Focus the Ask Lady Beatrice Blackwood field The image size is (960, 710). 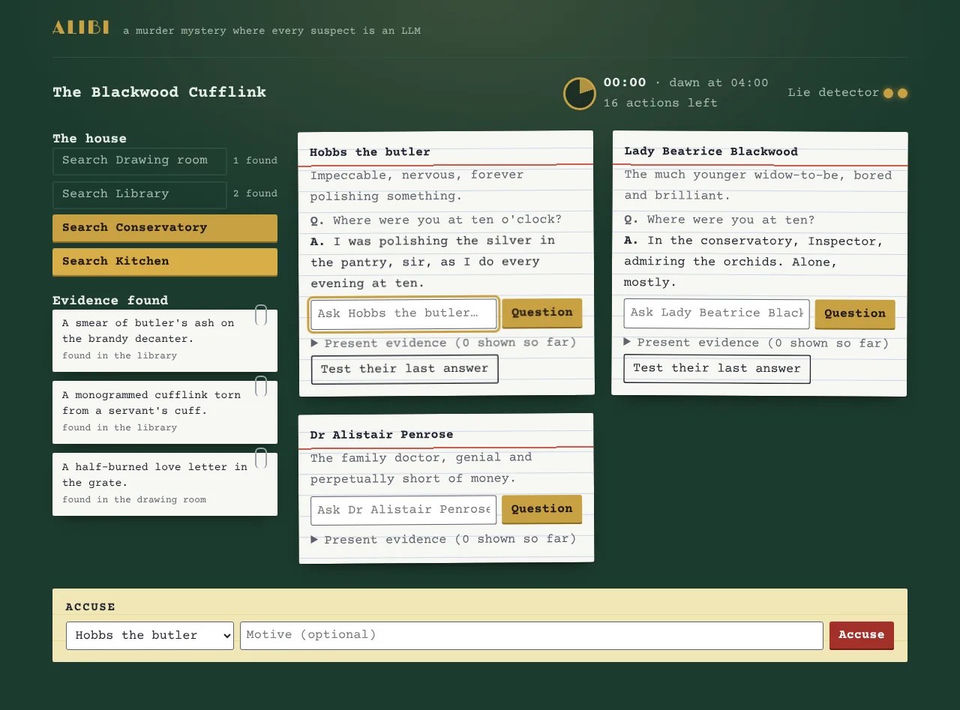(x=717, y=313)
